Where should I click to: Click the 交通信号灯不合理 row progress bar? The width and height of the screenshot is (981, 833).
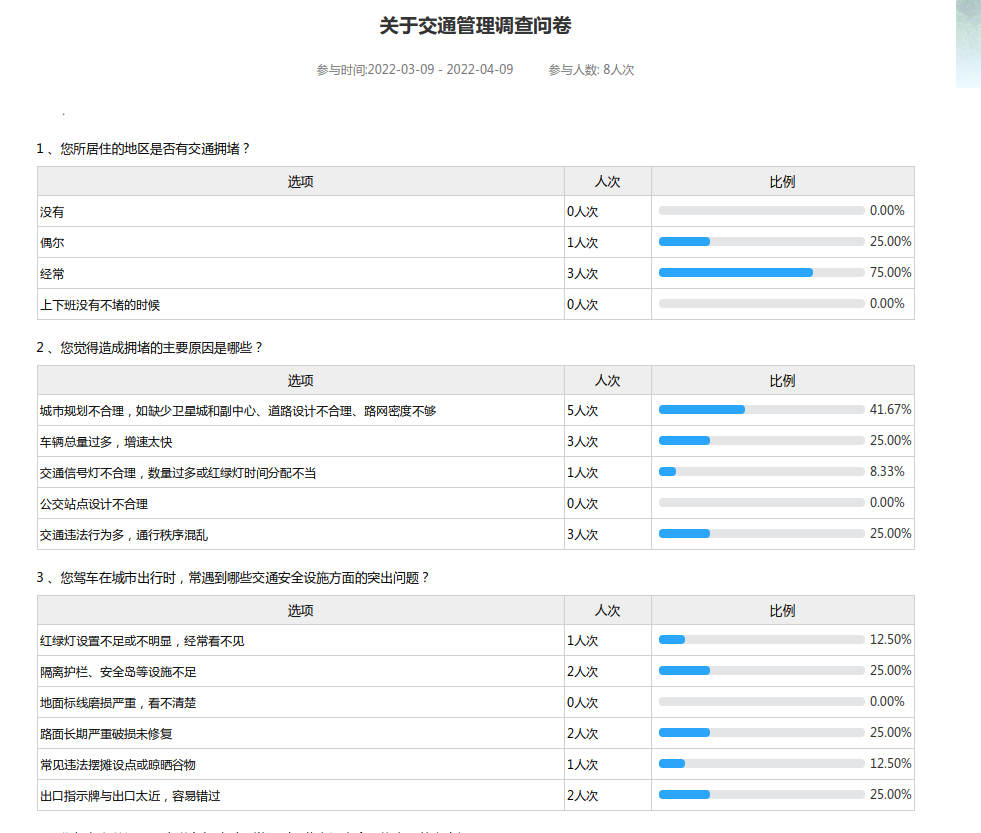pos(761,472)
